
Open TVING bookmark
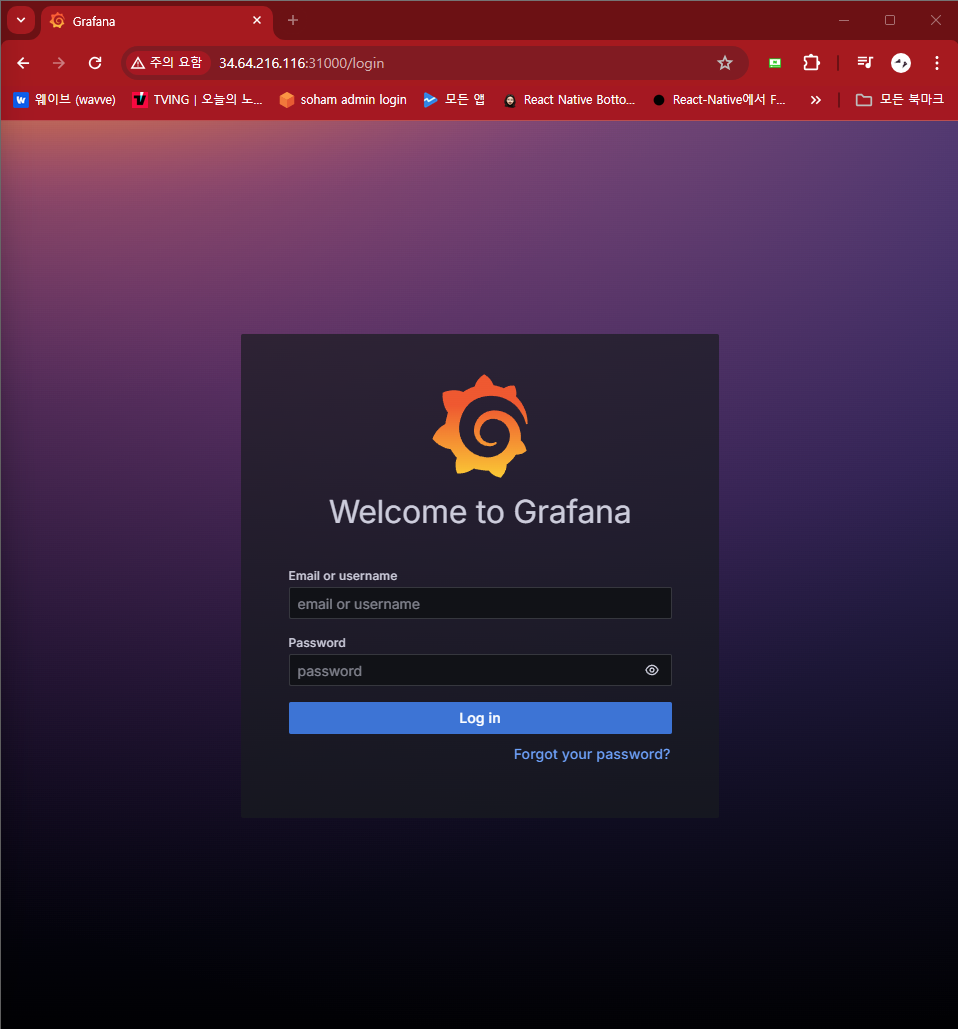tap(198, 100)
